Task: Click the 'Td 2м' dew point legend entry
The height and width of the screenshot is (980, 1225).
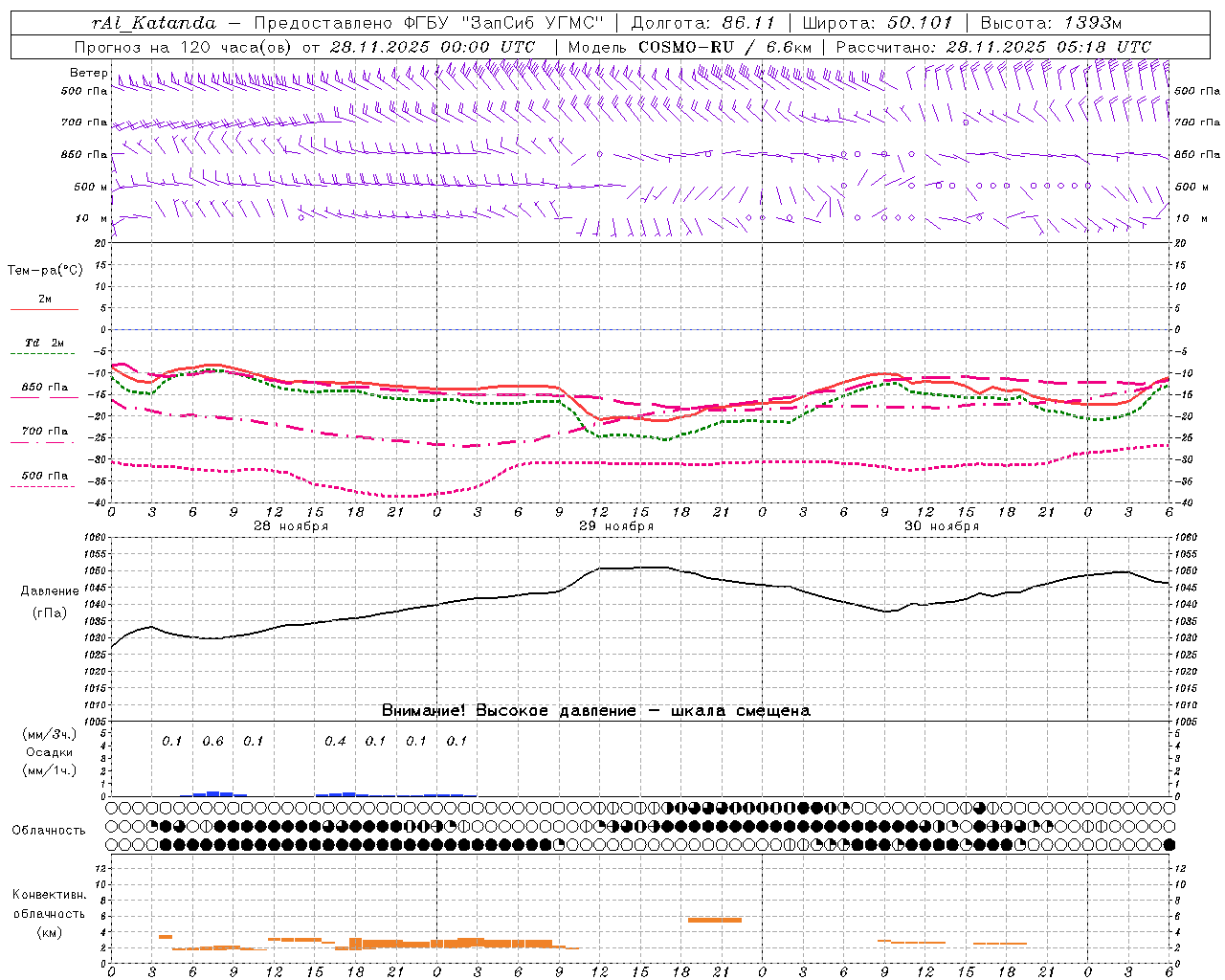Action: pyautogui.click(x=44, y=346)
